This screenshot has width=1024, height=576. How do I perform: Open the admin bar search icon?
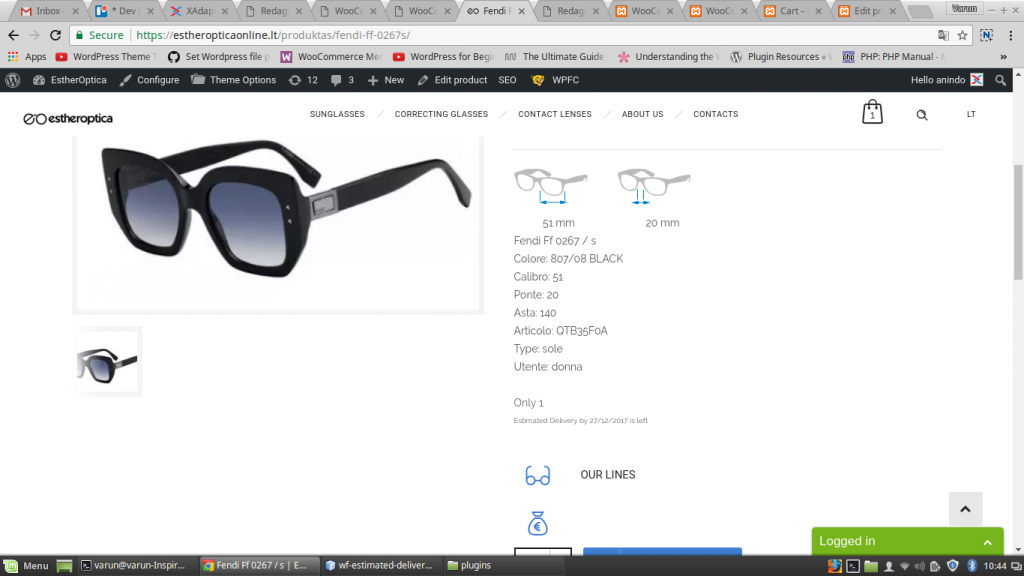click(1000, 80)
